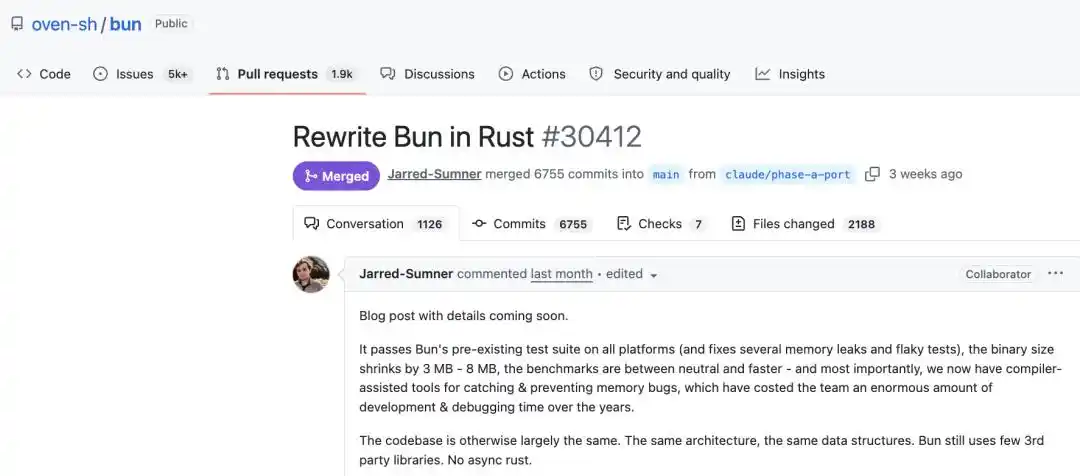Go to the Discussions tab
1080x476 pixels.
click(428, 74)
